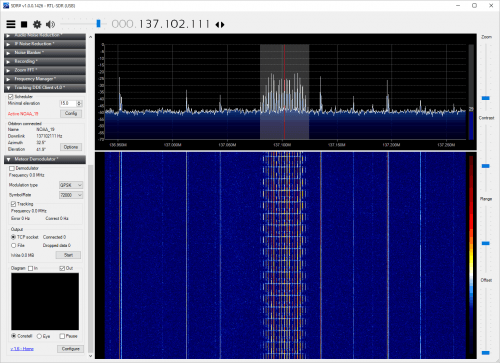The width and height of the screenshot is (500, 363).
Task: Toggle the Scheduler checkbox
Action: pos(11,97)
